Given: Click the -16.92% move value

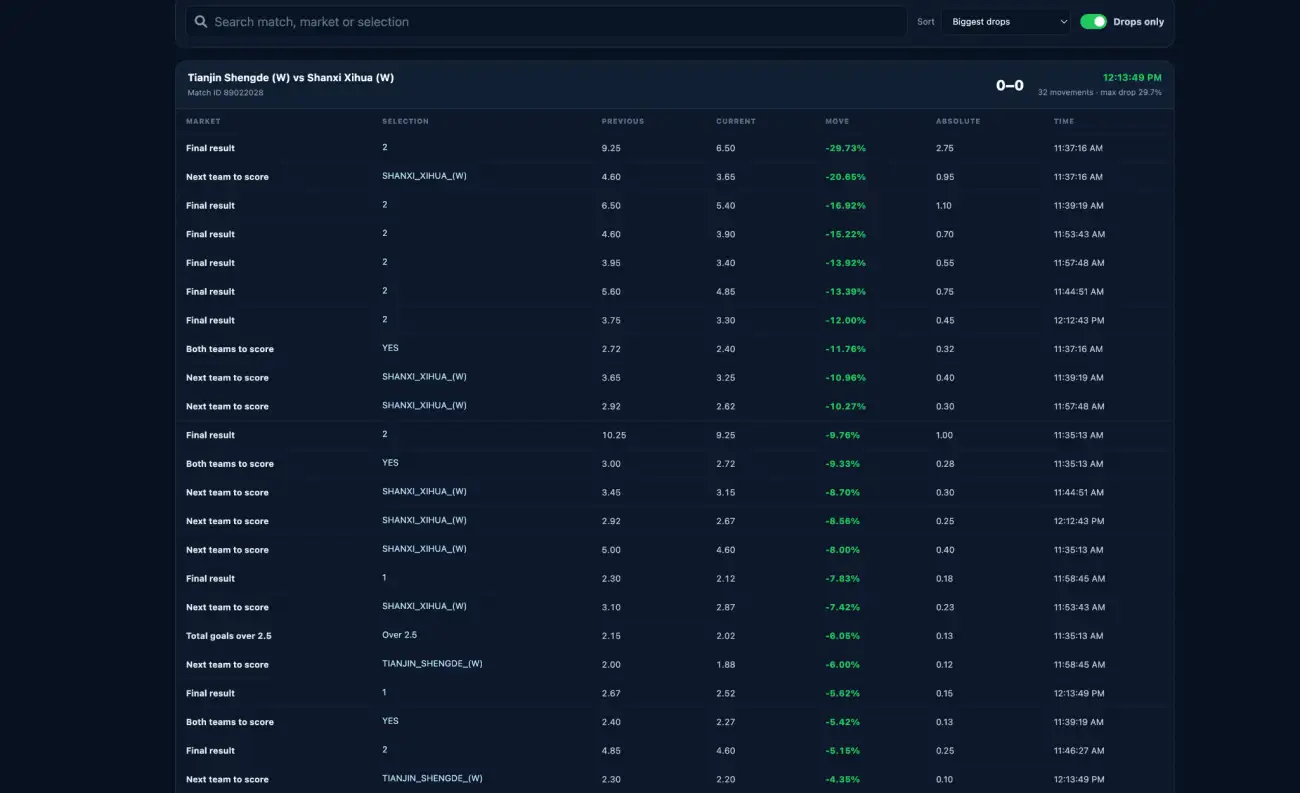Looking at the screenshot, I should [x=846, y=205].
